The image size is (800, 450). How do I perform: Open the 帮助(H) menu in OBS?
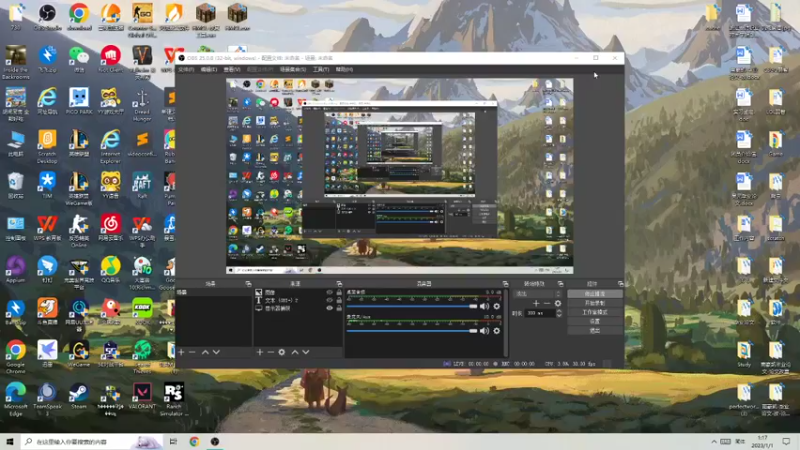coord(344,69)
